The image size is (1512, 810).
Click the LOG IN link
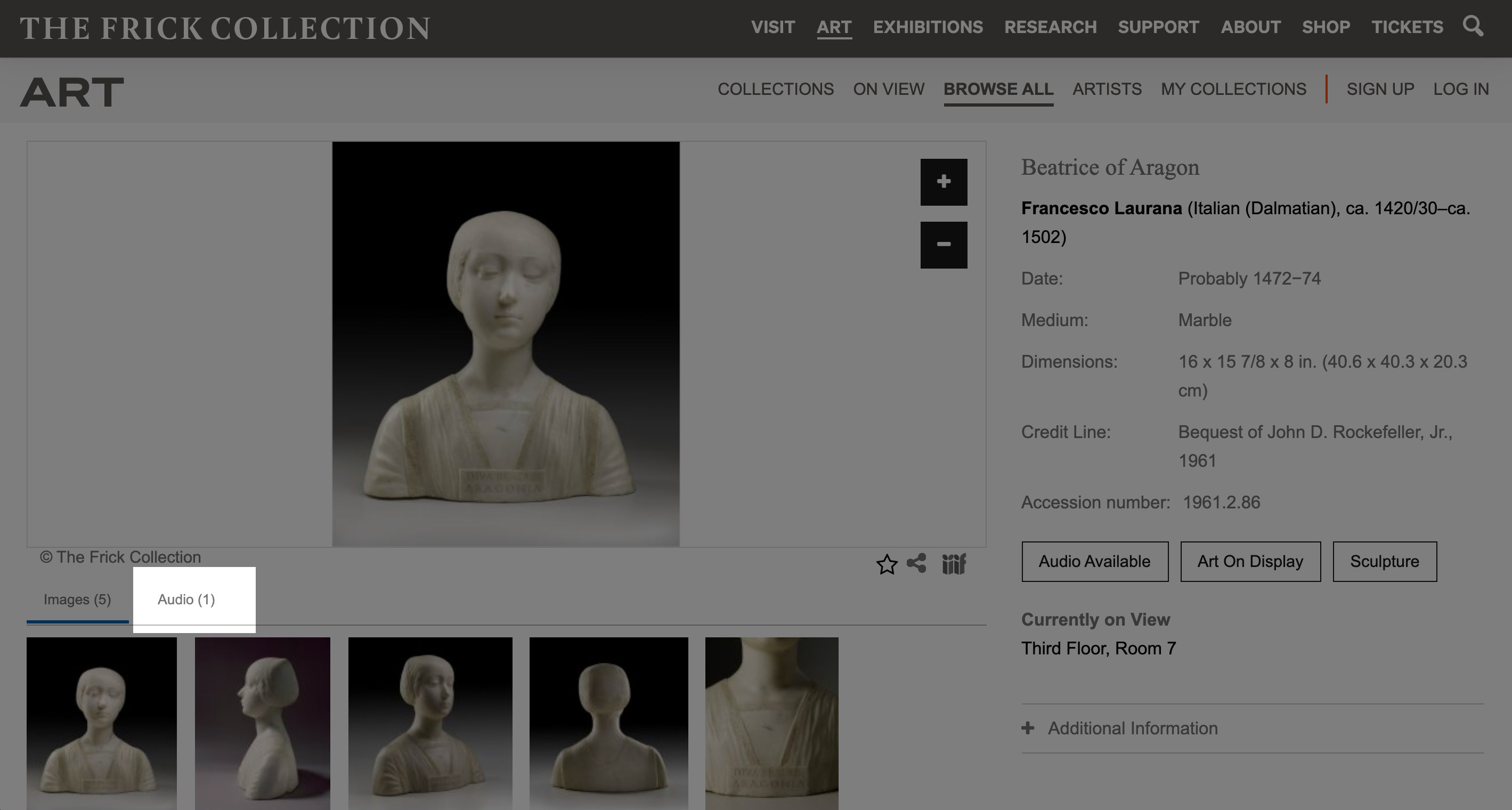pyautogui.click(x=1461, y=89)
